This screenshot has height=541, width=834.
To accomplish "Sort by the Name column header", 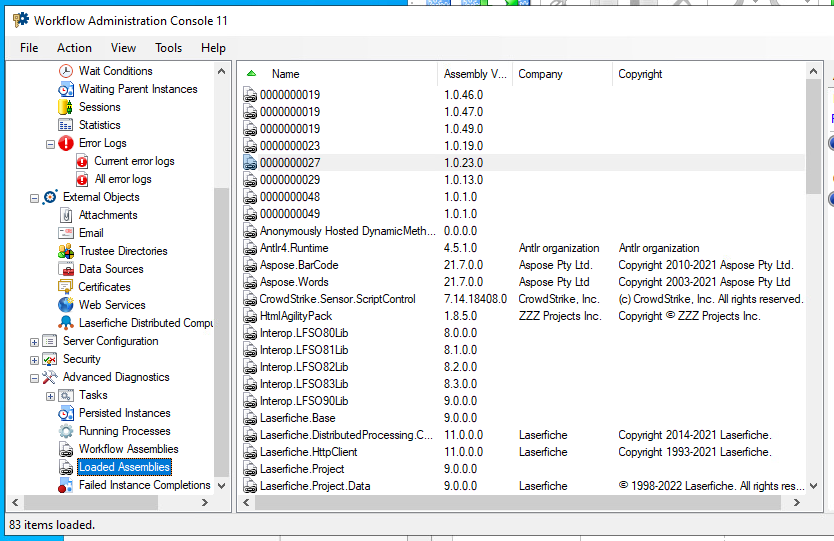I will 339,74.
